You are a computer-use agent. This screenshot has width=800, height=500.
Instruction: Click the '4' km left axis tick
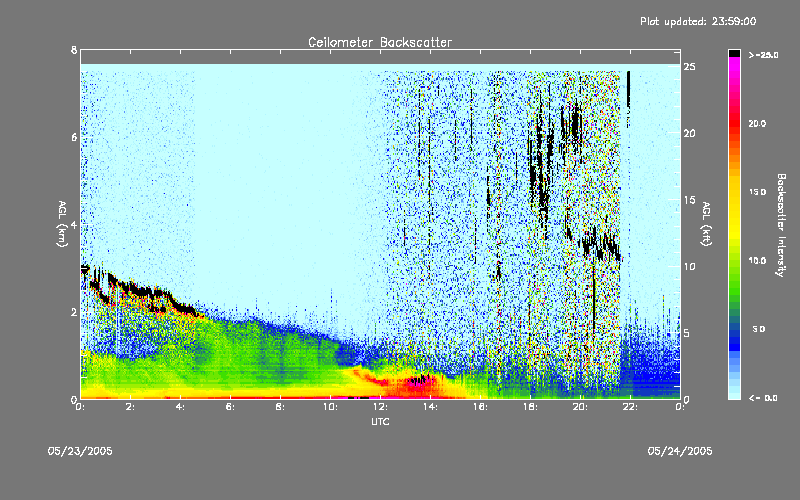tap(74, 224)
